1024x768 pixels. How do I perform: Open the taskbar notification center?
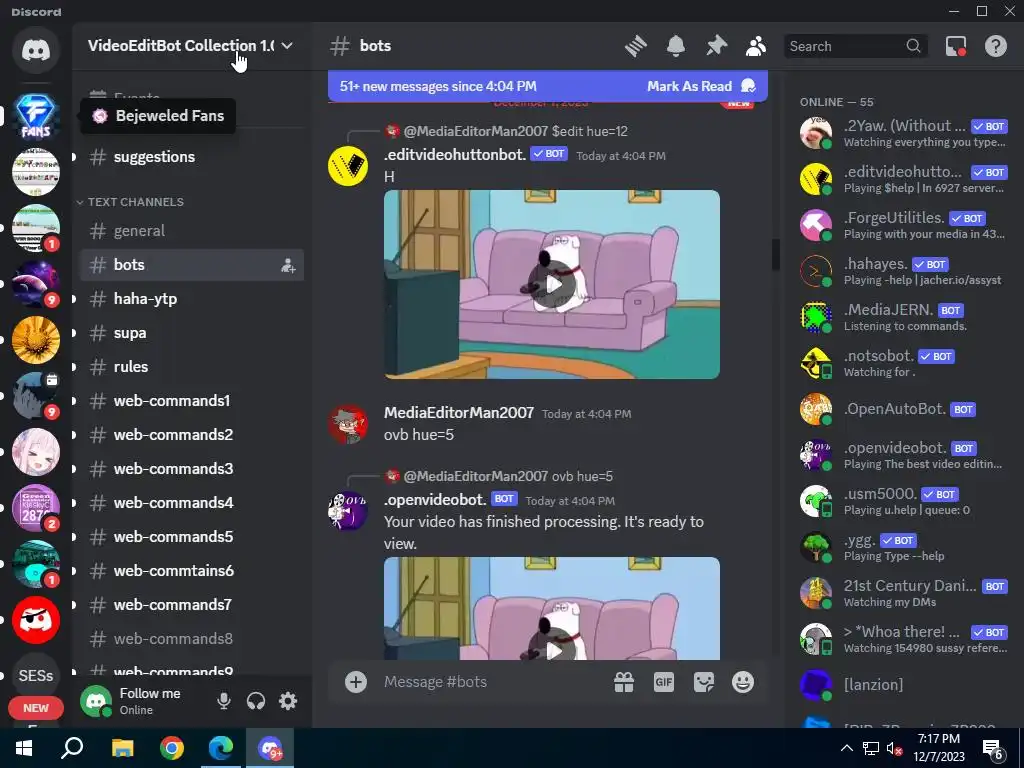click(x=993, y=748)
